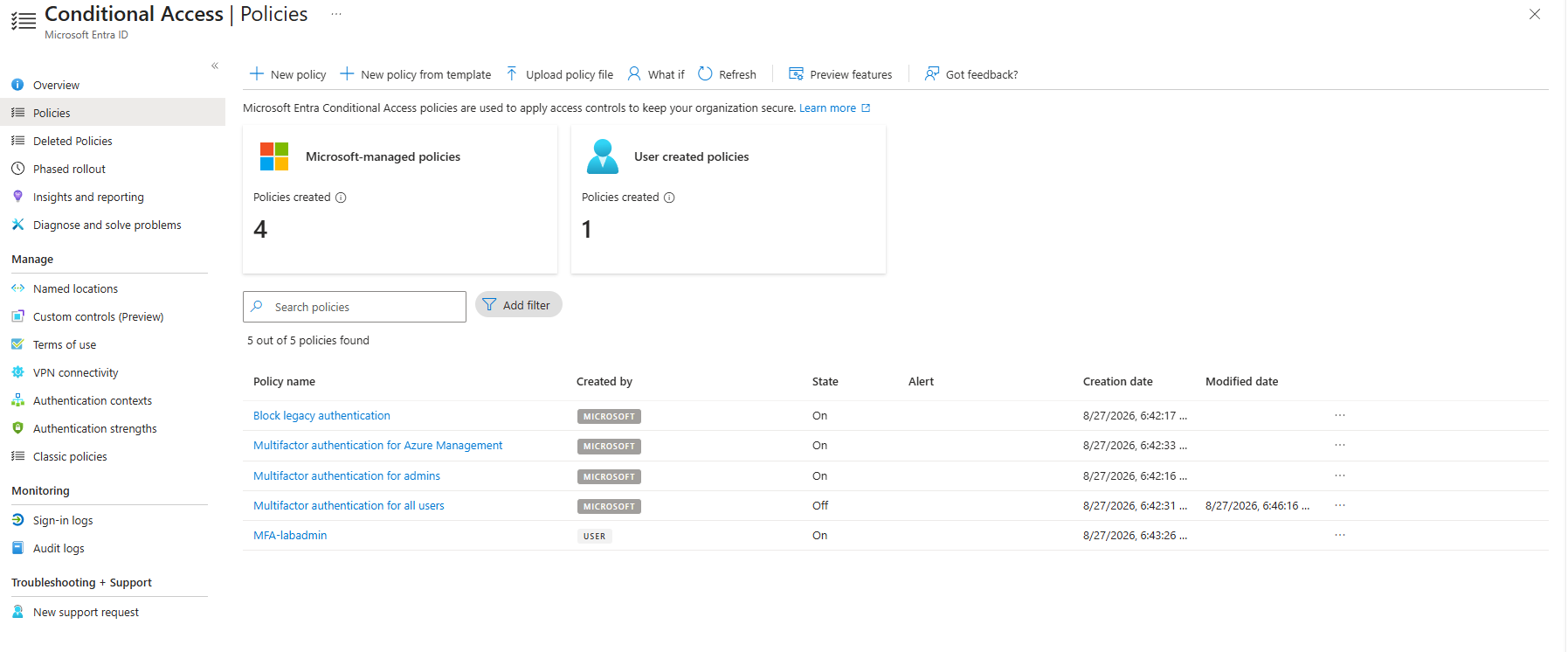Open the Named locations icon
This screenshot has height=652, width=1568.
pos(17,288)
